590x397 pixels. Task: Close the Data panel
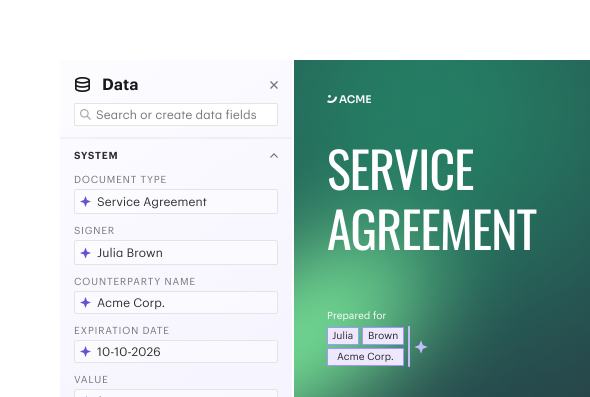tap(274, 85)
